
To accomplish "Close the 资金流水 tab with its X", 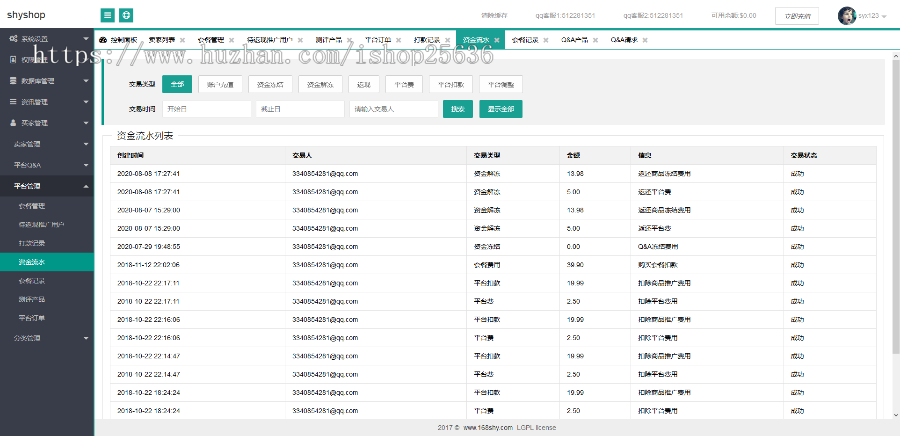I will [497, 39].
